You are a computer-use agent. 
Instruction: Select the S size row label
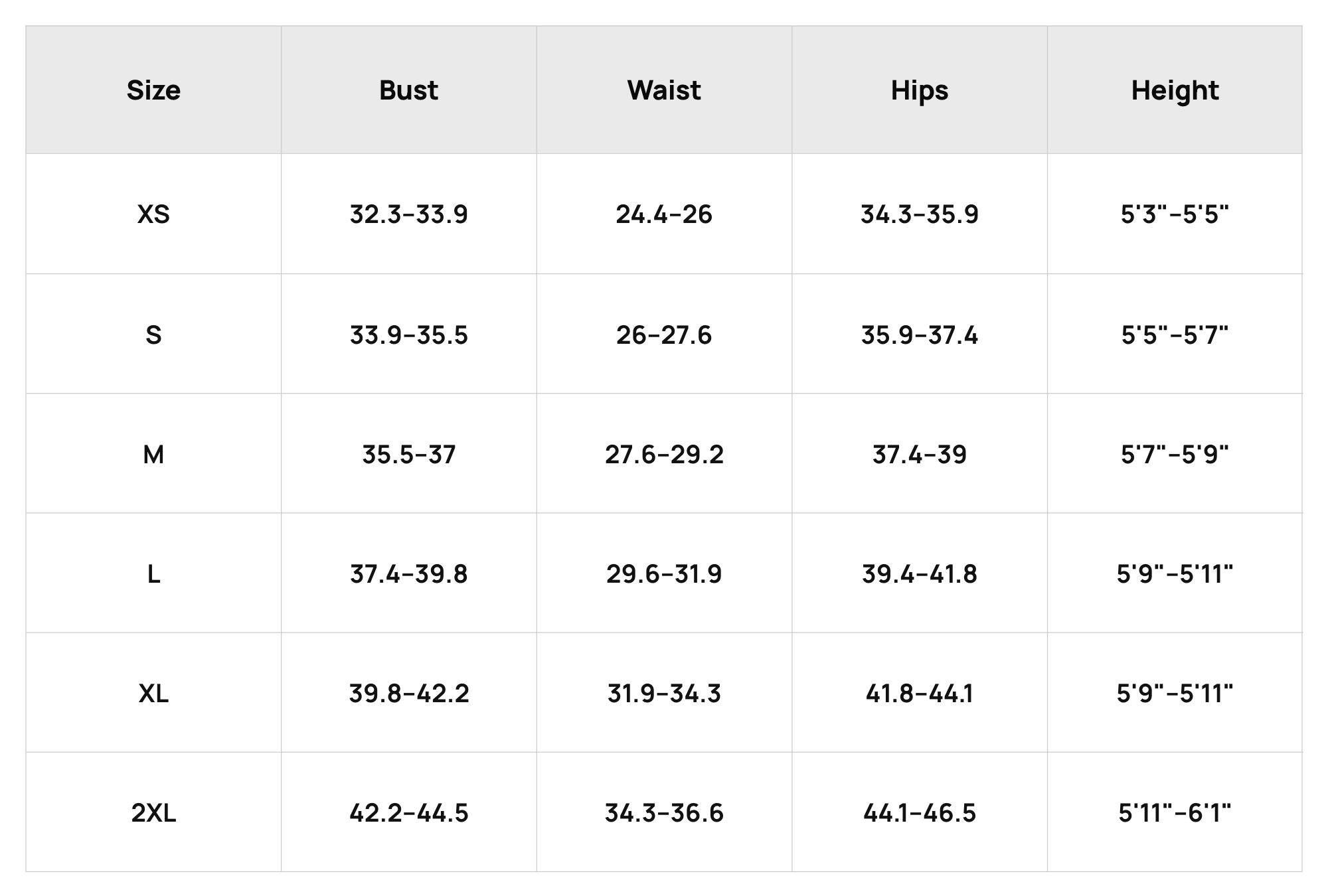tap(153, 335)
